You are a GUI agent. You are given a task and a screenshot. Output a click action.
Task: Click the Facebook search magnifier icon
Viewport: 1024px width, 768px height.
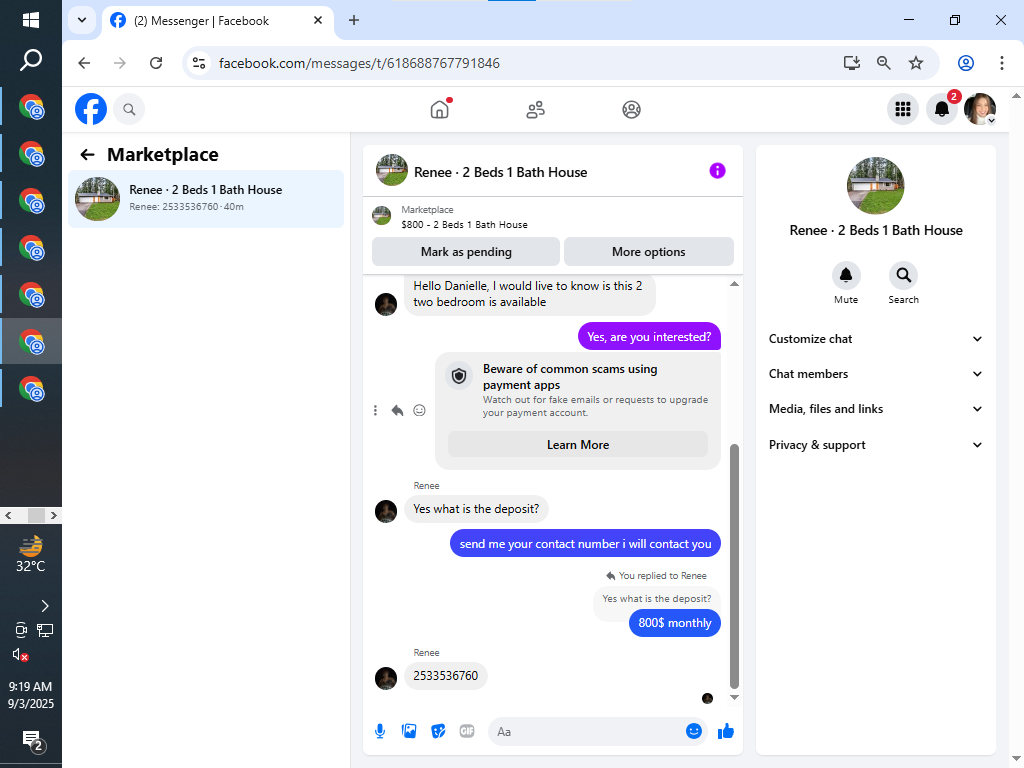[x=129, y=110]
